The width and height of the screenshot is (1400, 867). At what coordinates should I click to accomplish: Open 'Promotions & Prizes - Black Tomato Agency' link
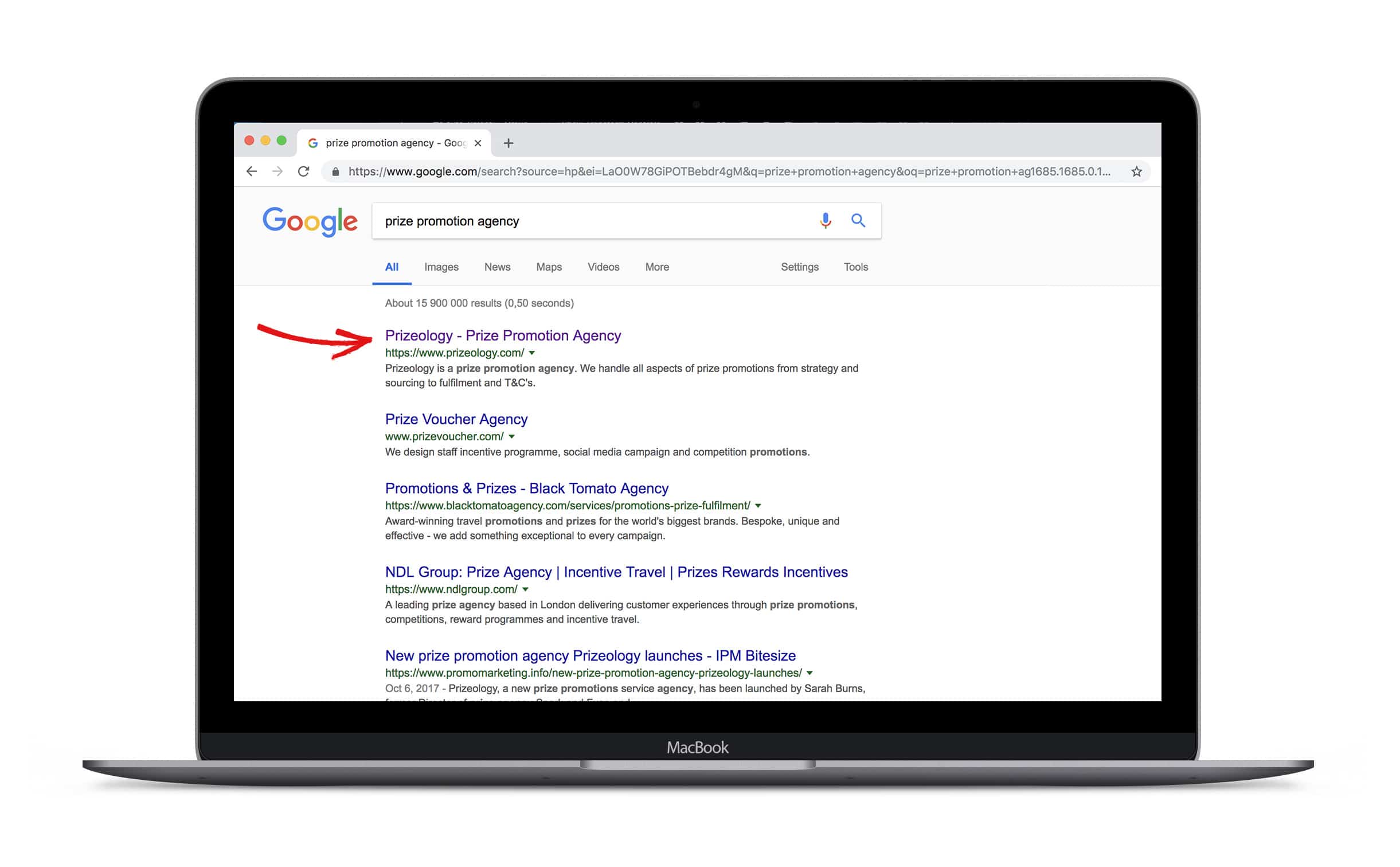coord(527,489)
